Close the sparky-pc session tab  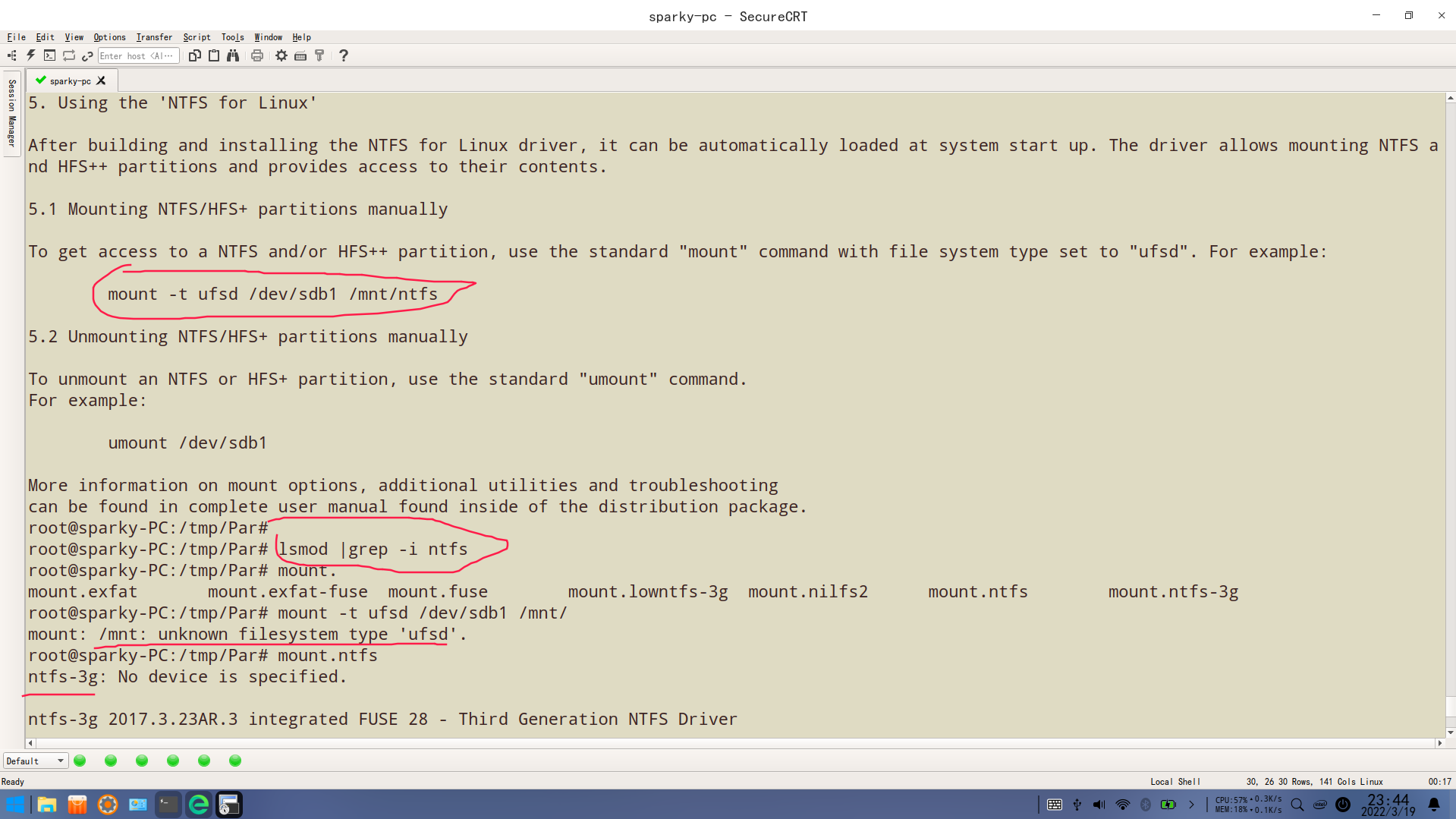point(101,80)
